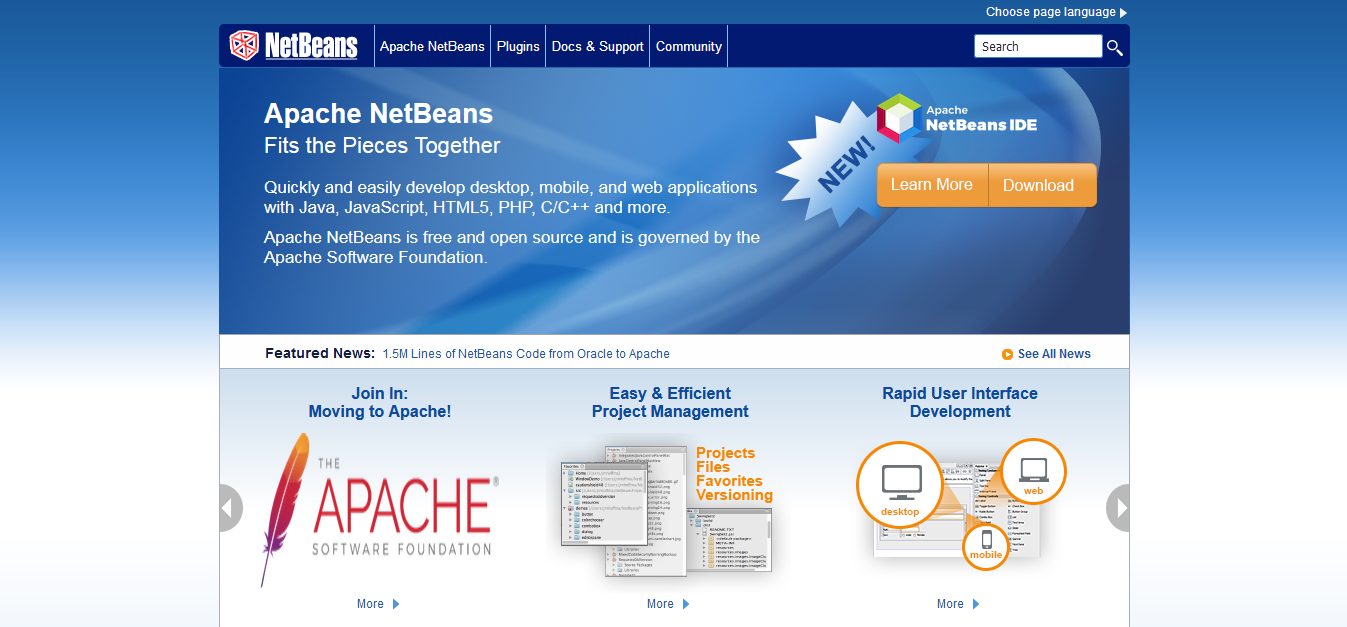
Task: Click the 'Rapid User Interface Development' heading
Action: [x=960, y=402]
